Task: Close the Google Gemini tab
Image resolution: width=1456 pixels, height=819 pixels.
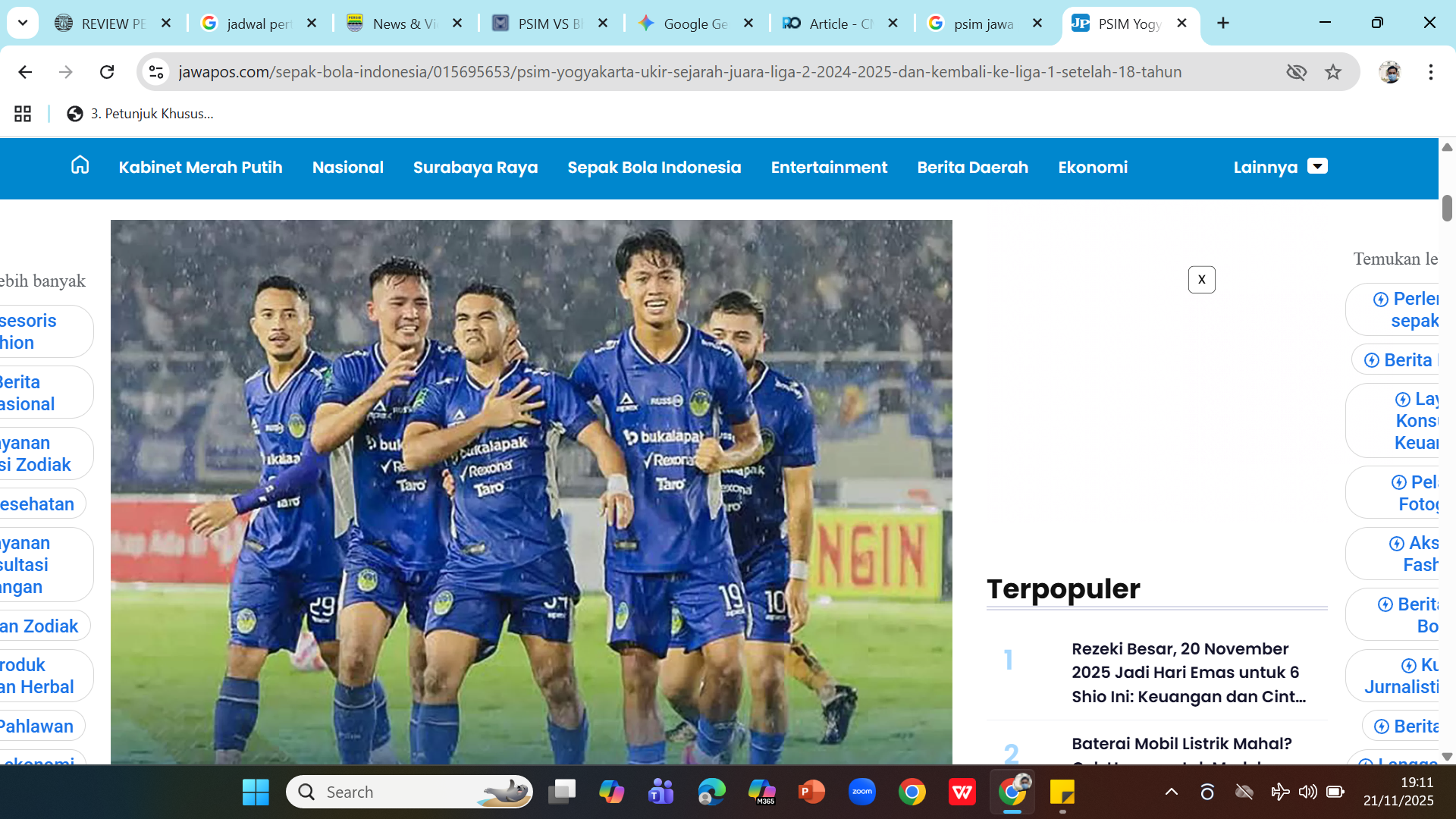Action: [x=748, y=24]
